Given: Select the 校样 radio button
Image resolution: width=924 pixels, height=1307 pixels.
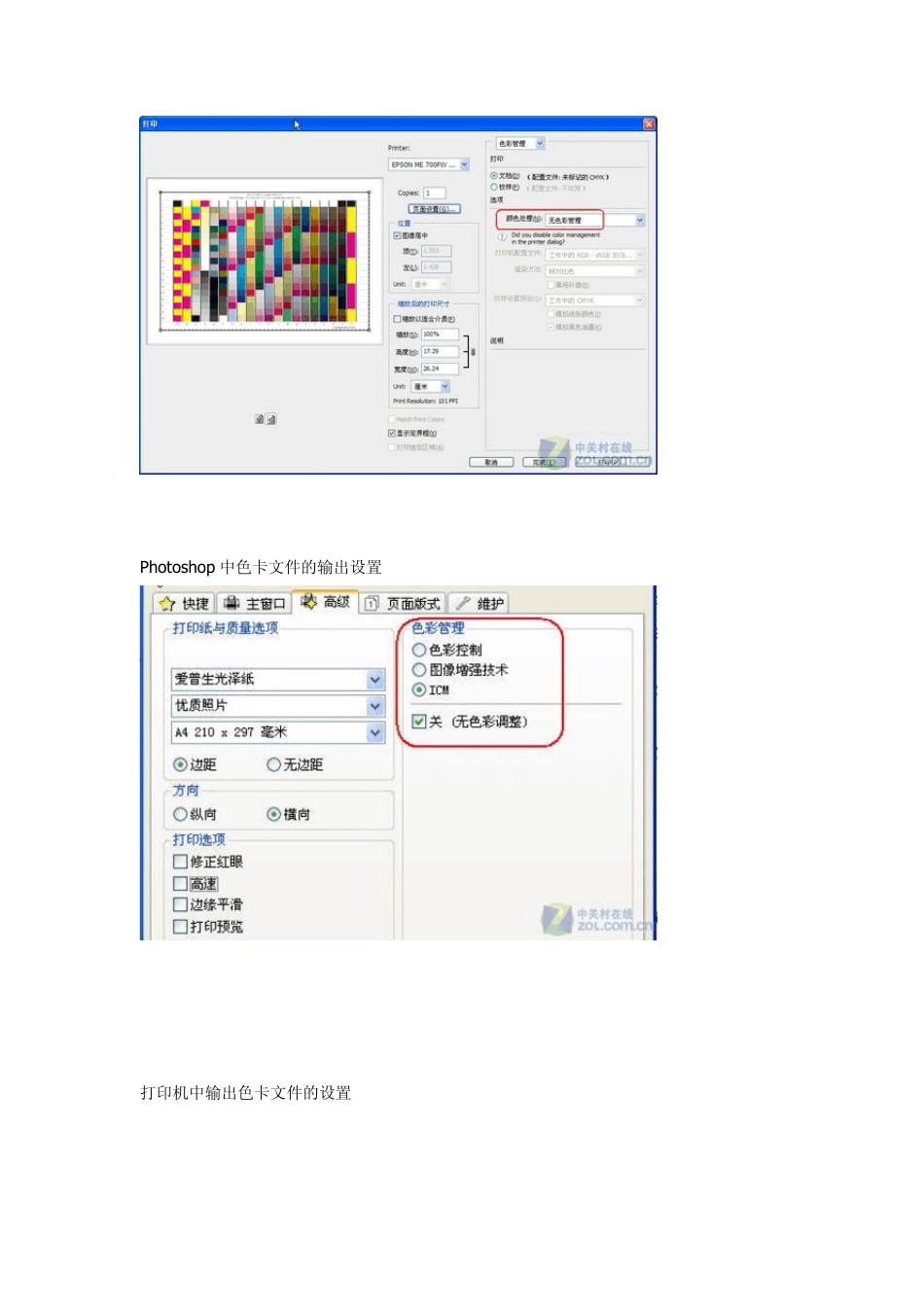Looking at the screenshot, I should pos(494,187).
